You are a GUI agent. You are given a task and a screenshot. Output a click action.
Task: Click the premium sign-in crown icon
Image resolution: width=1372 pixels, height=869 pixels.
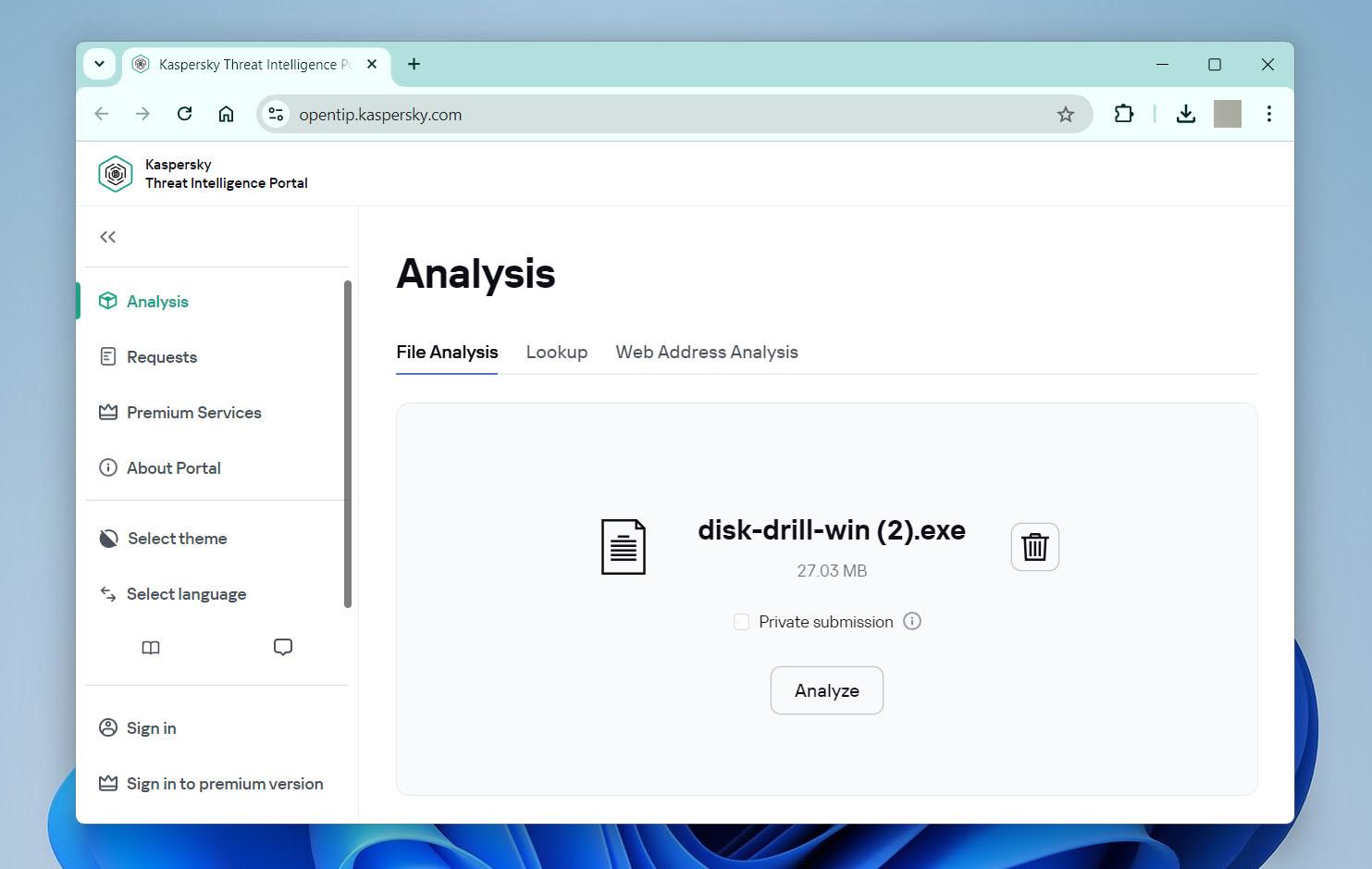[x=108, y=783]
